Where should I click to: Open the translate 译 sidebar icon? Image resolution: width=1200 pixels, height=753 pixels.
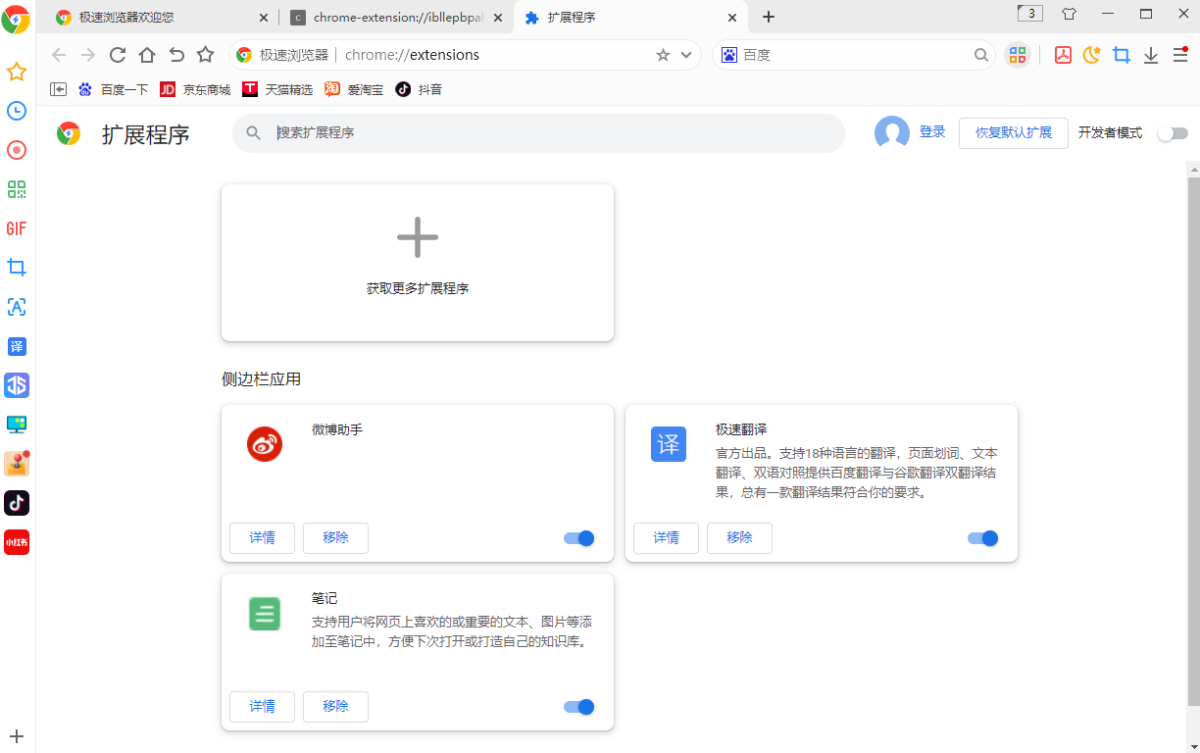pyautogui.click(x=16, y=346)
